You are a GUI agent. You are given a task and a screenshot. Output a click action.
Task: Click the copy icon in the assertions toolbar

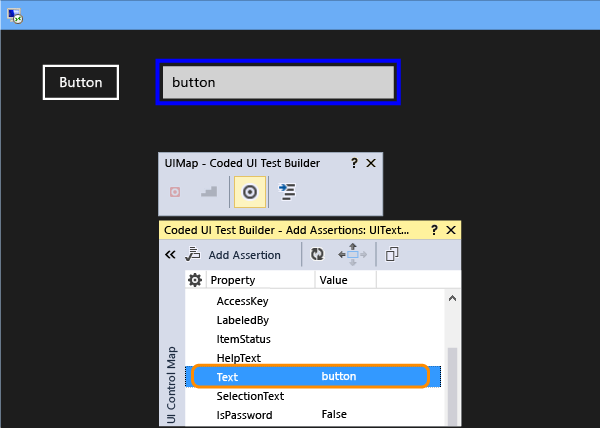[392, 254]
